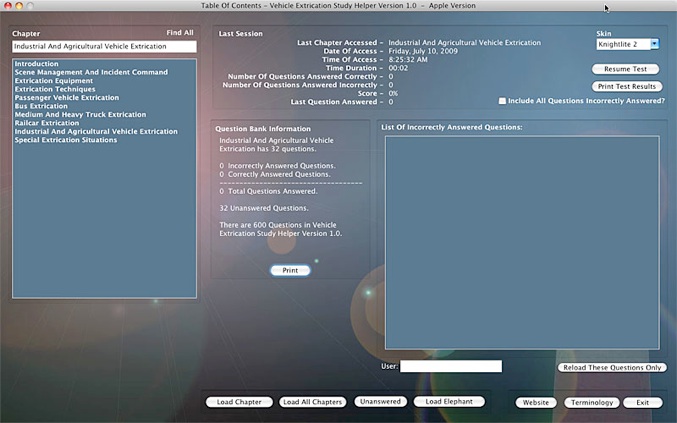Select the Bus Extrication chapter
Viewport: 677px width, 423px height.
pos(41,106)
